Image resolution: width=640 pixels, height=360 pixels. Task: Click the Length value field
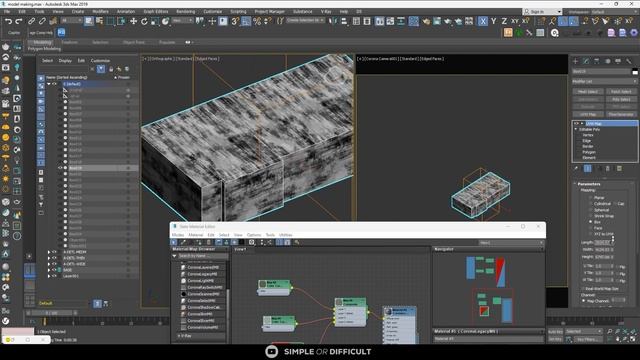[x=602, y=242]
